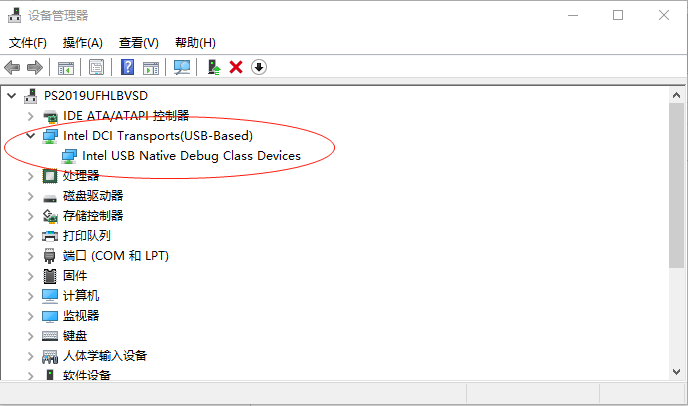Click the vertical scrollbar down arrow
688x406 pixels.
click(x=676, y=372)
